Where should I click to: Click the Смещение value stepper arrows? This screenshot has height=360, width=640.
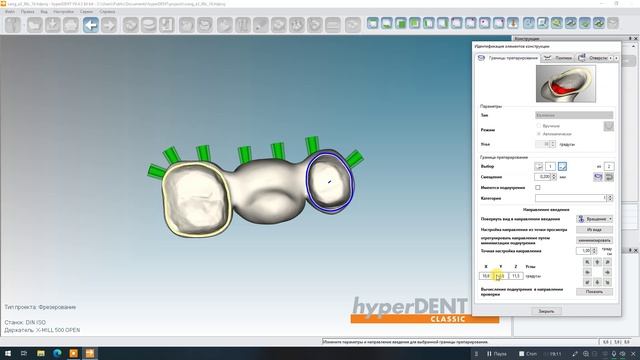(554, 177)
